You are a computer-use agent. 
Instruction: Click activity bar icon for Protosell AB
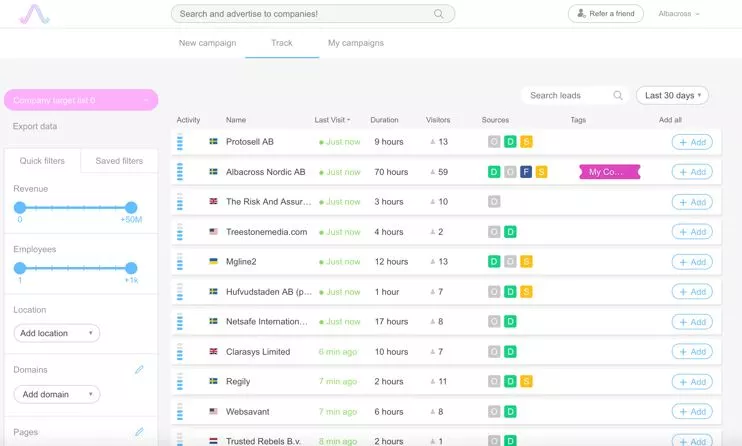[x=180, y=142]
